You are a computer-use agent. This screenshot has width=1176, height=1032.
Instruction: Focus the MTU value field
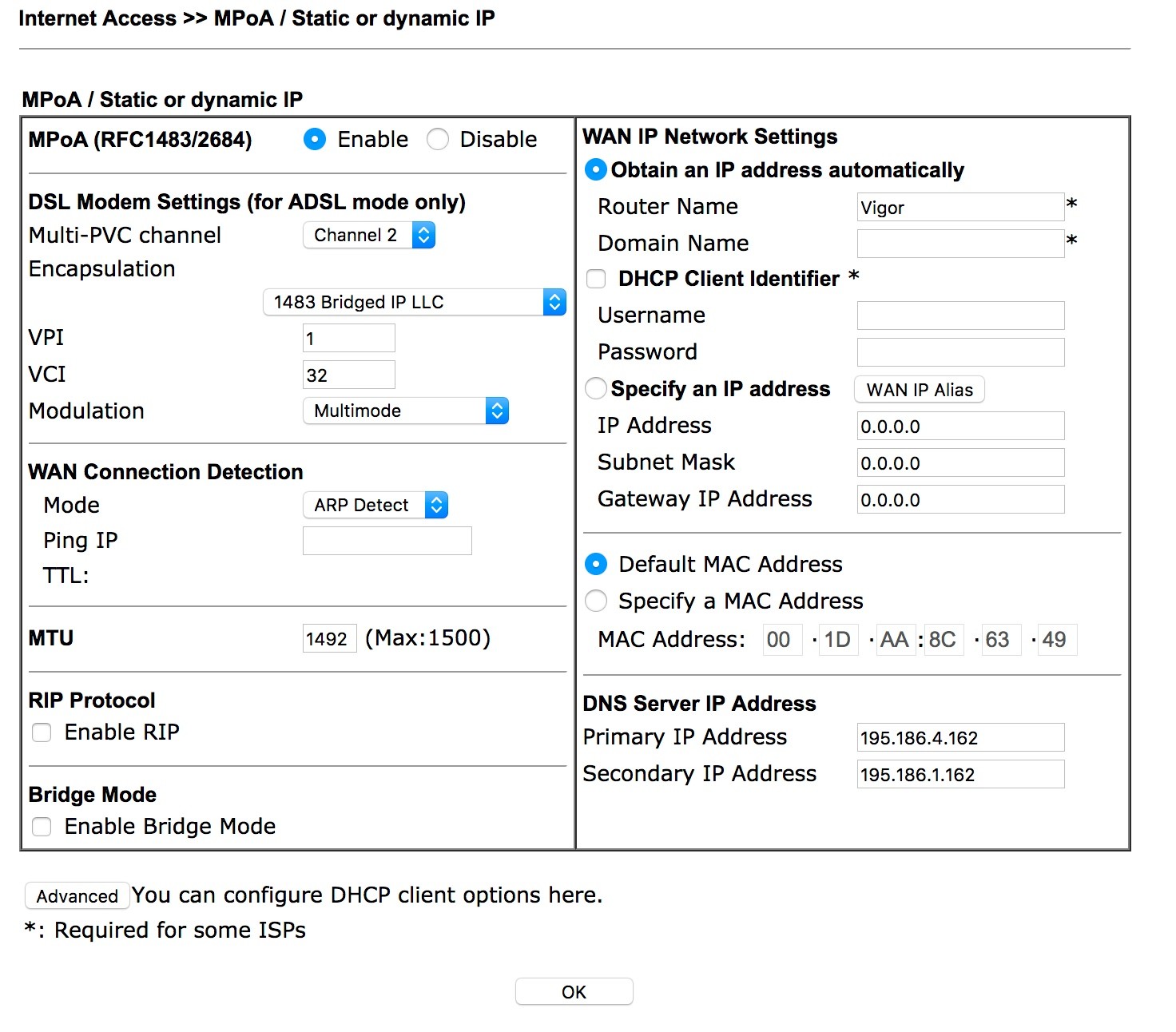329,639
